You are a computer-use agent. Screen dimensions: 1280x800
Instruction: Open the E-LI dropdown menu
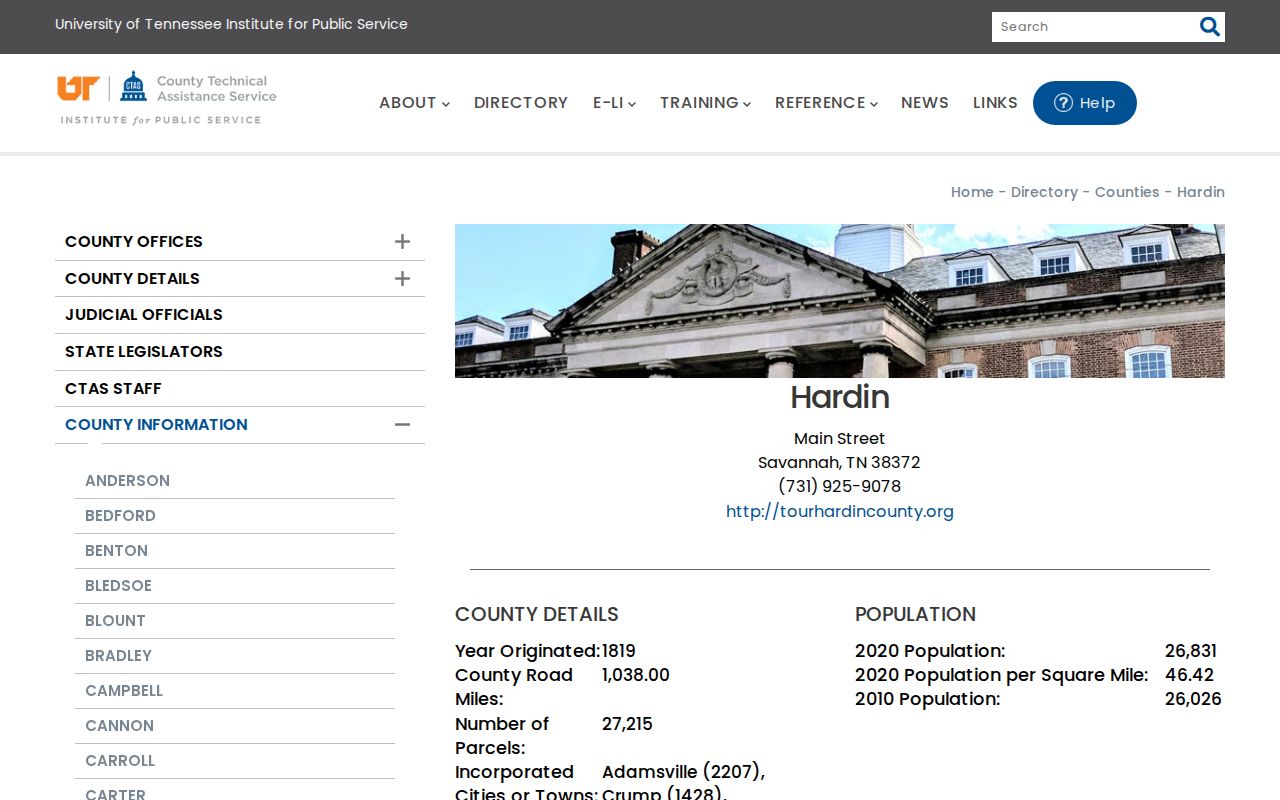(x=614, y=103)
